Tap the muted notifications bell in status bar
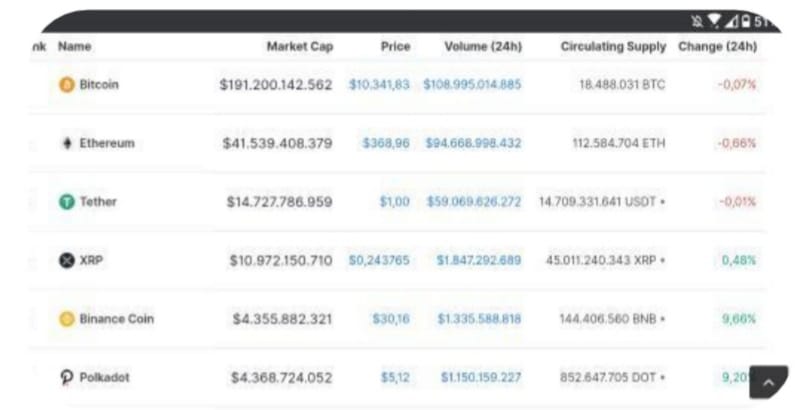Viewport: 802px width, 410px height. coord(697,21)
